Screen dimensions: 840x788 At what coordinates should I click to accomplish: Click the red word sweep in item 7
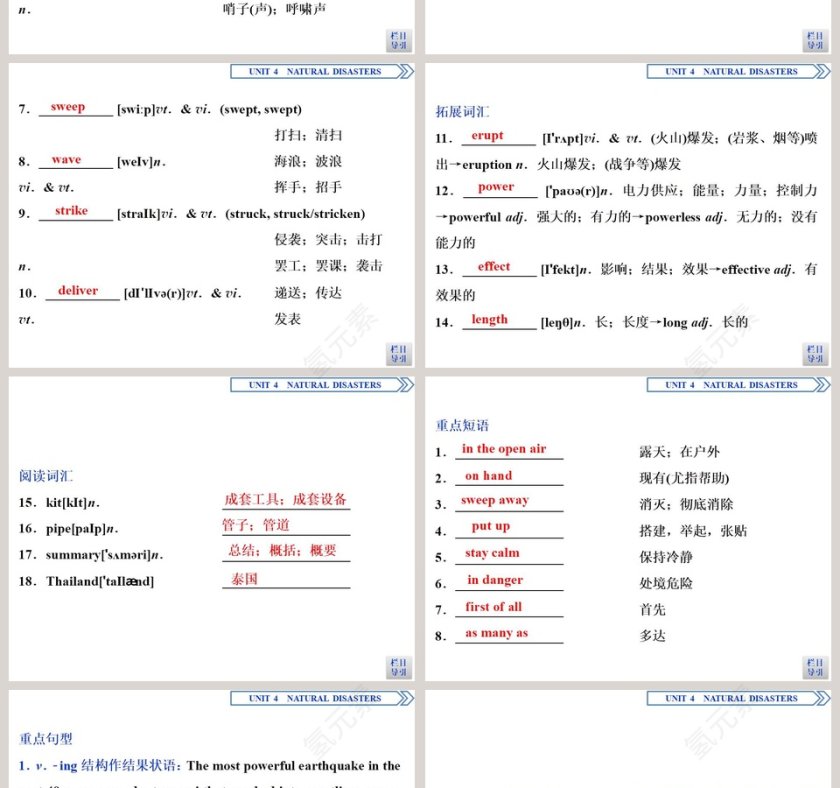[70, 106]
